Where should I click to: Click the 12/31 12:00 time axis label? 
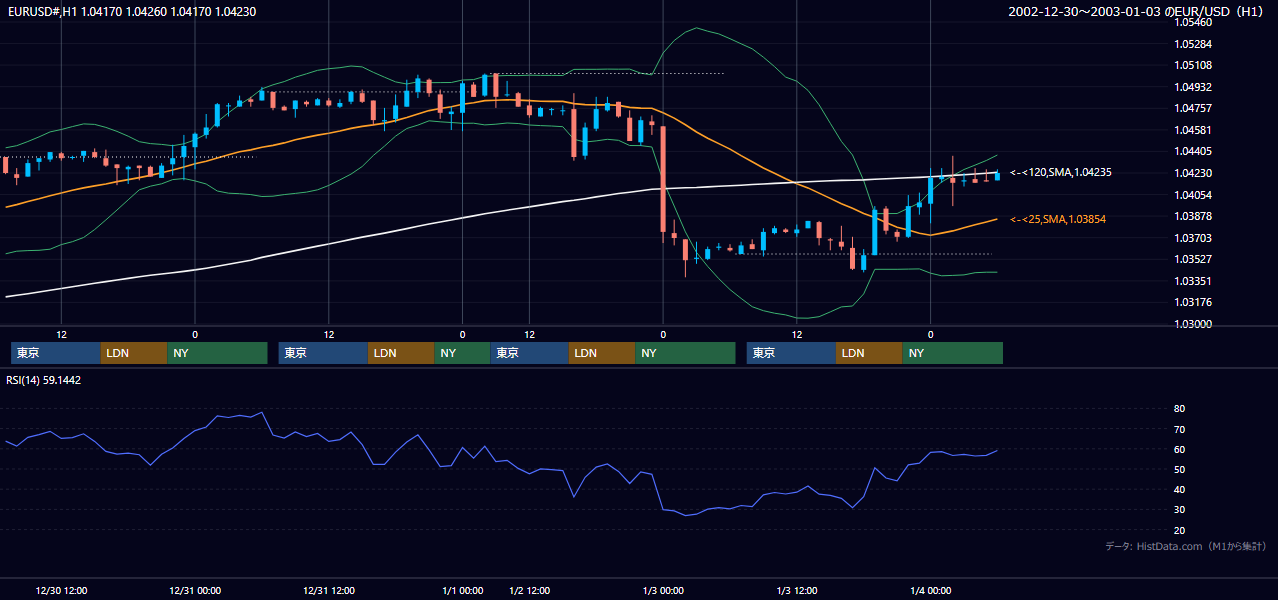(329, 590)
